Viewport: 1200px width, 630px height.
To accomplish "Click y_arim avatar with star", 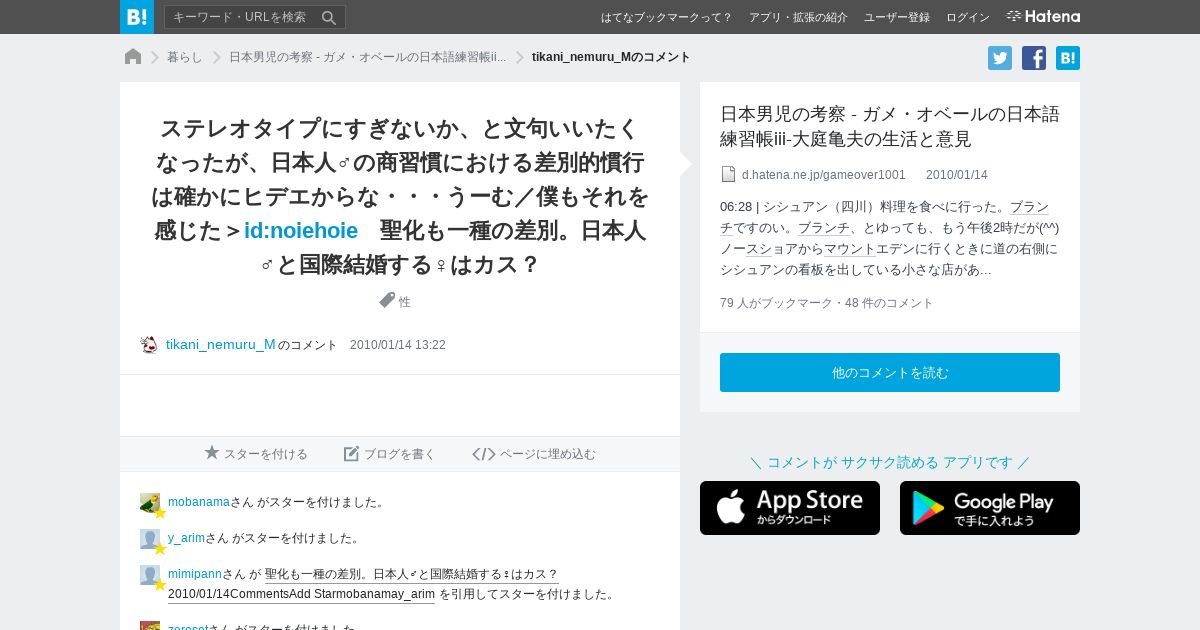I will click(x=151, y=540).
